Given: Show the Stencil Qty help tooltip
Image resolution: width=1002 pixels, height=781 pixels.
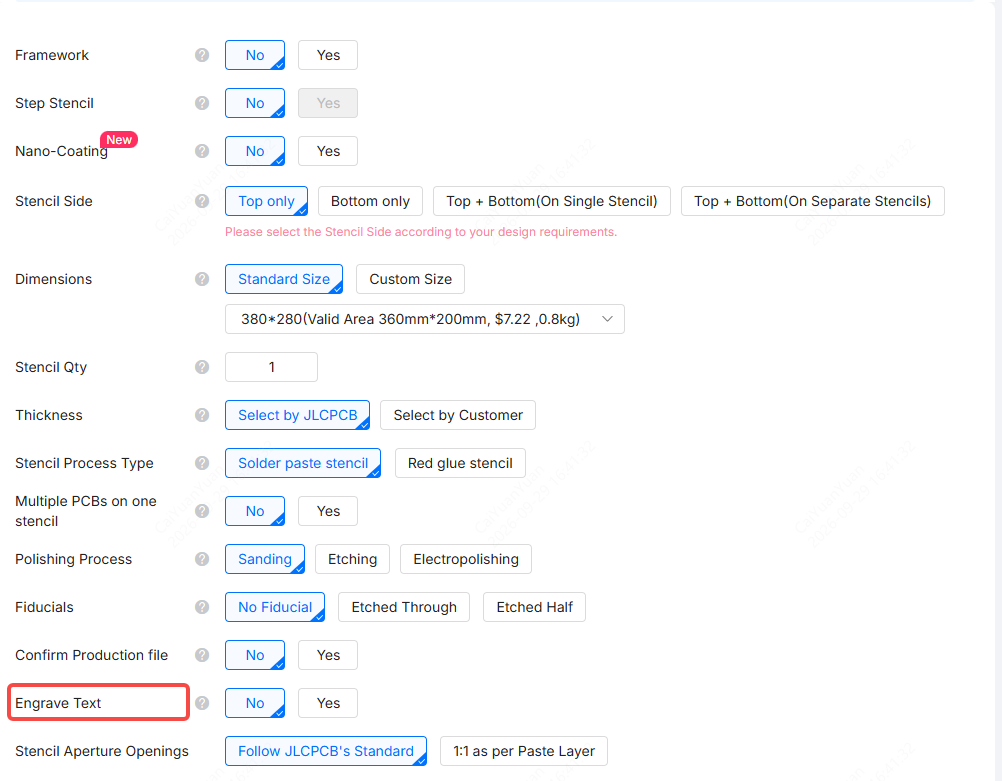Looking at the screenshot, I should pos(202,367).
